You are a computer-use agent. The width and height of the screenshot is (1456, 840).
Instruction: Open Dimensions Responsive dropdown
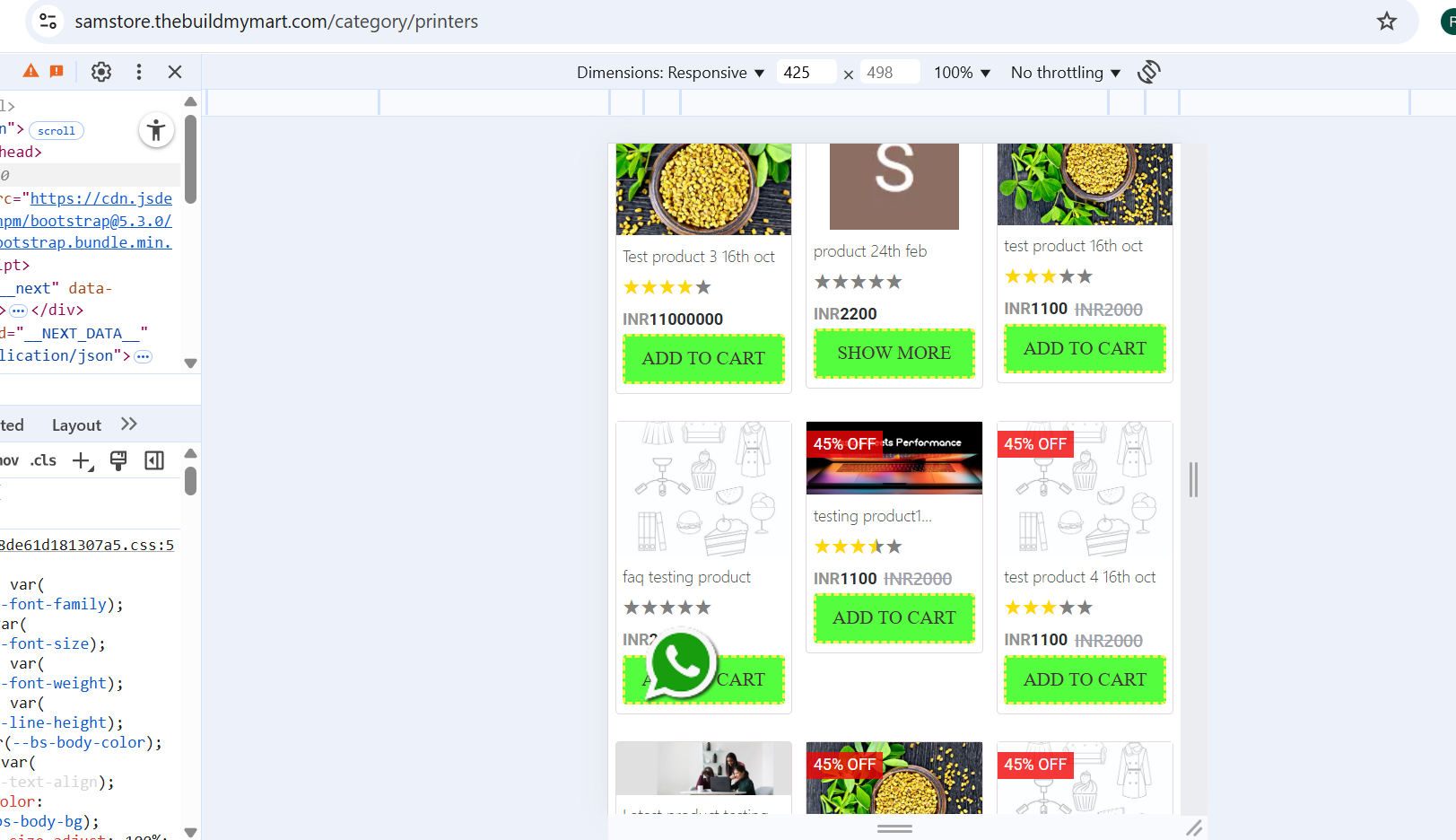670,73
